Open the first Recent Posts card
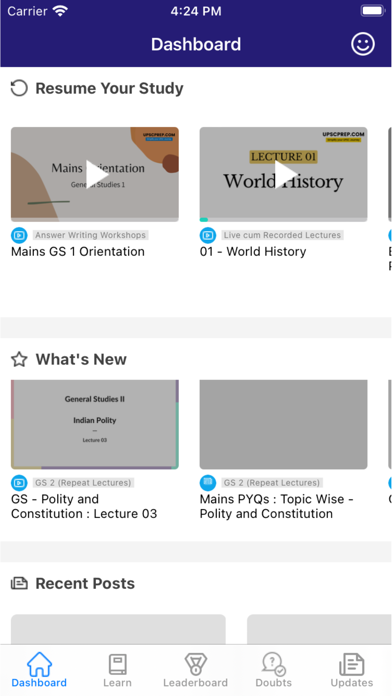 [x=118, y=629]
